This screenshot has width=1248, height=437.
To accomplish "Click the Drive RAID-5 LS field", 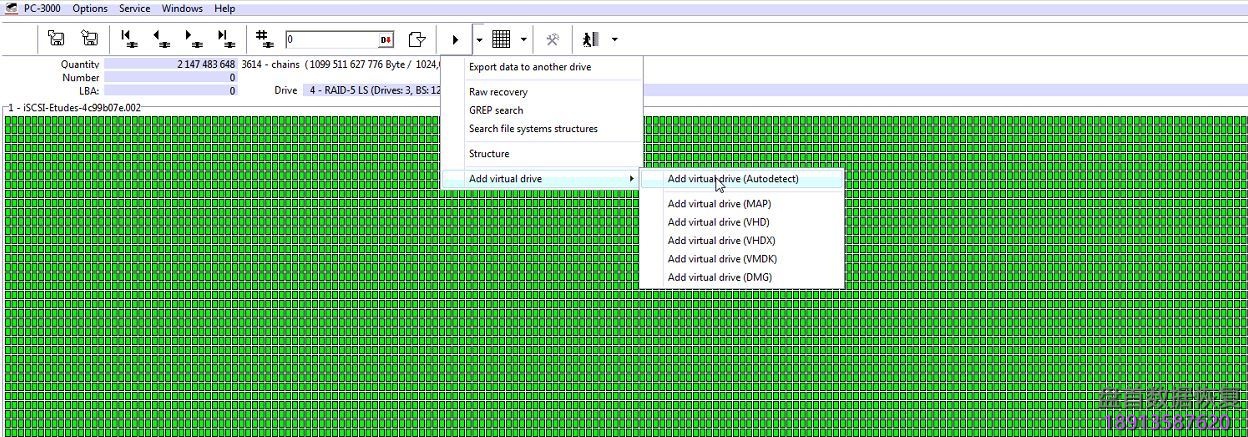I will point(372,90).
